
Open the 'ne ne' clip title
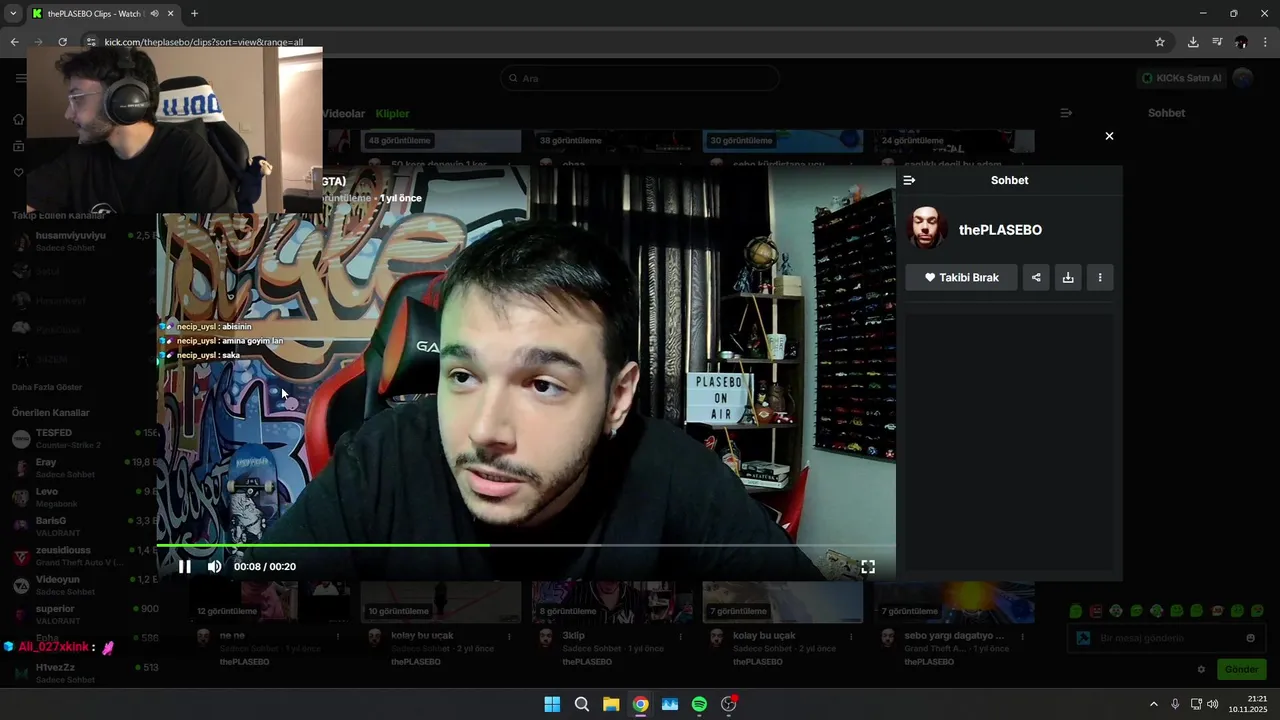232,636
